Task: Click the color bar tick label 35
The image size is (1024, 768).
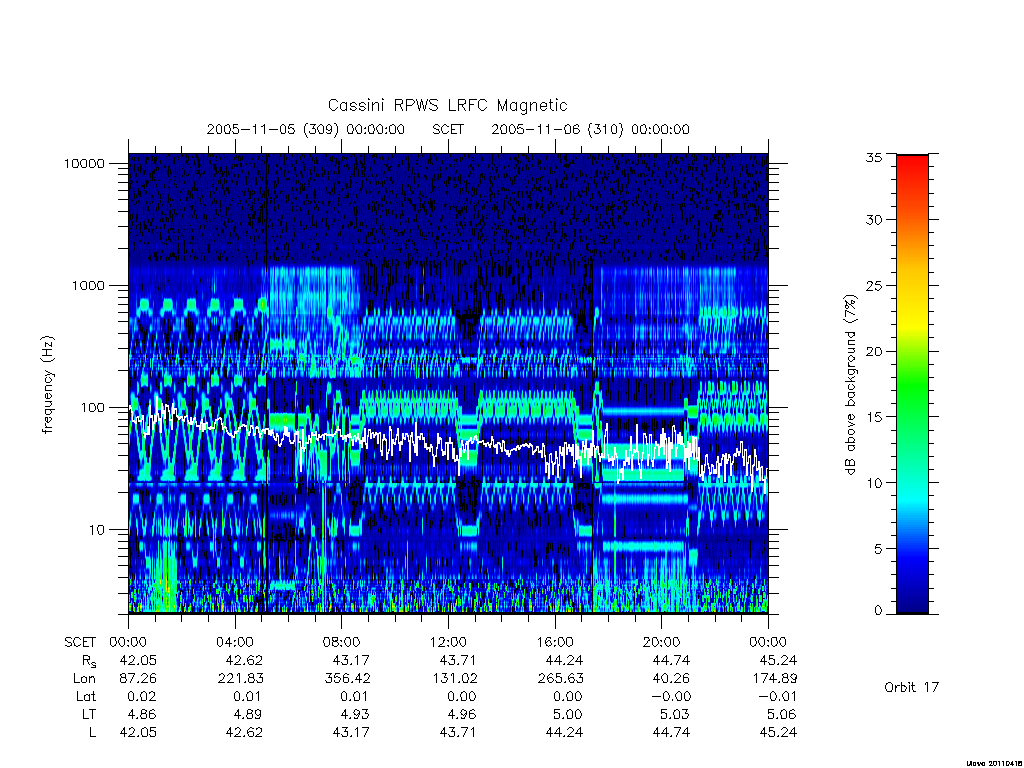Action: pos(874,157)
